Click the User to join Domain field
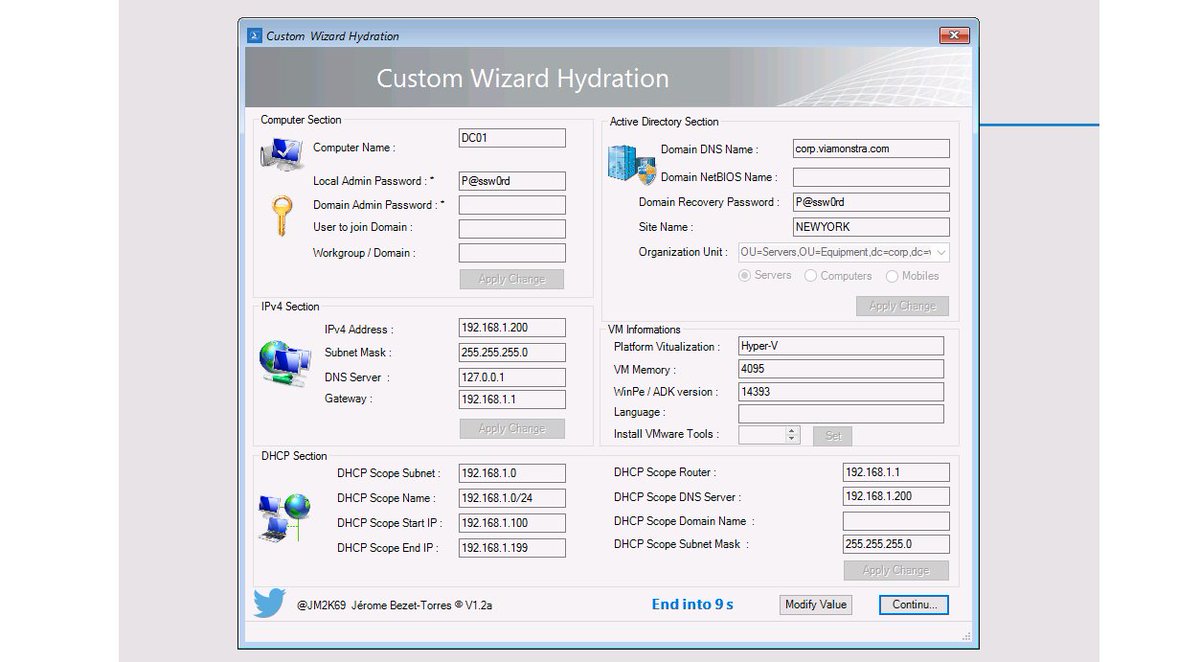 (x=512, y=228)
